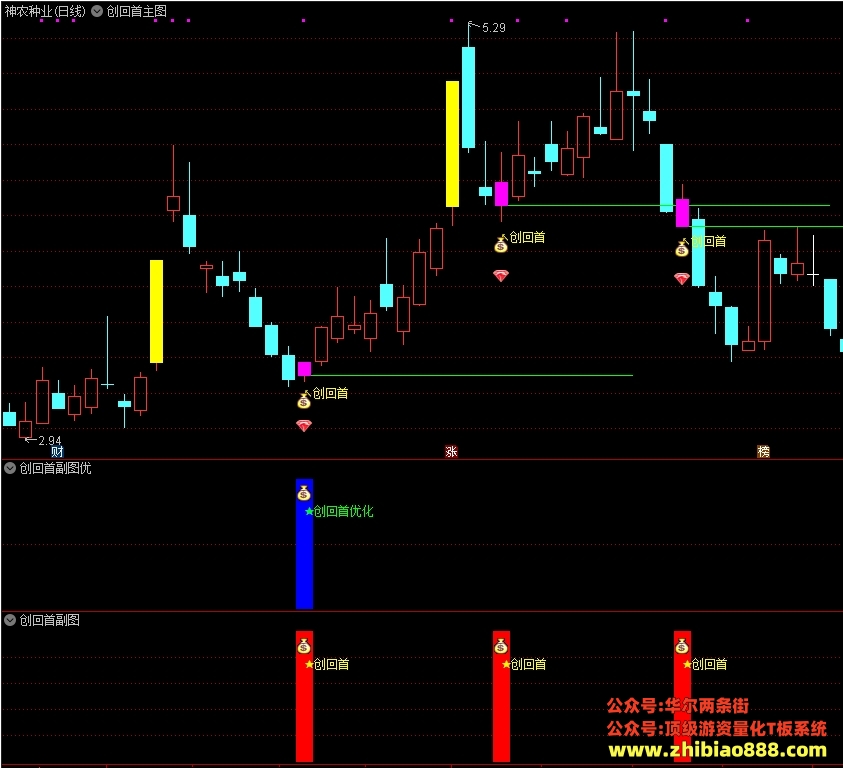
Task: Click the 创回首主图 indicator name
Action: click(x=137, y=11)
